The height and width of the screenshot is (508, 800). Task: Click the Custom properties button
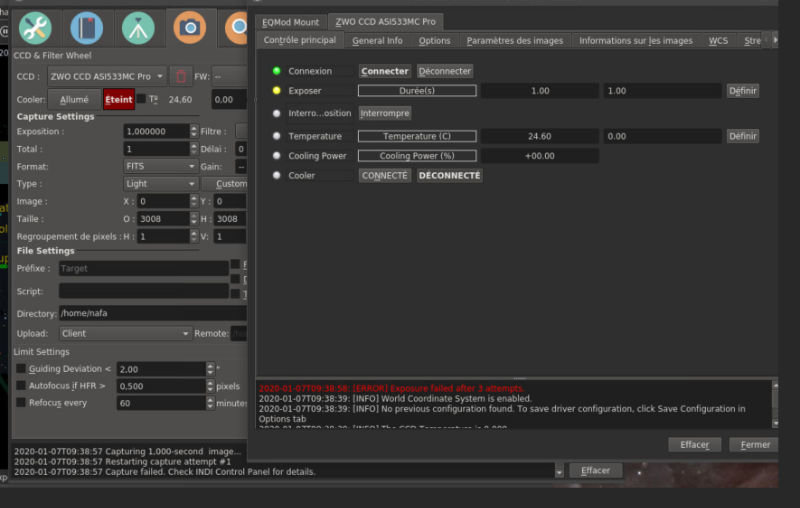coord(226,184)
